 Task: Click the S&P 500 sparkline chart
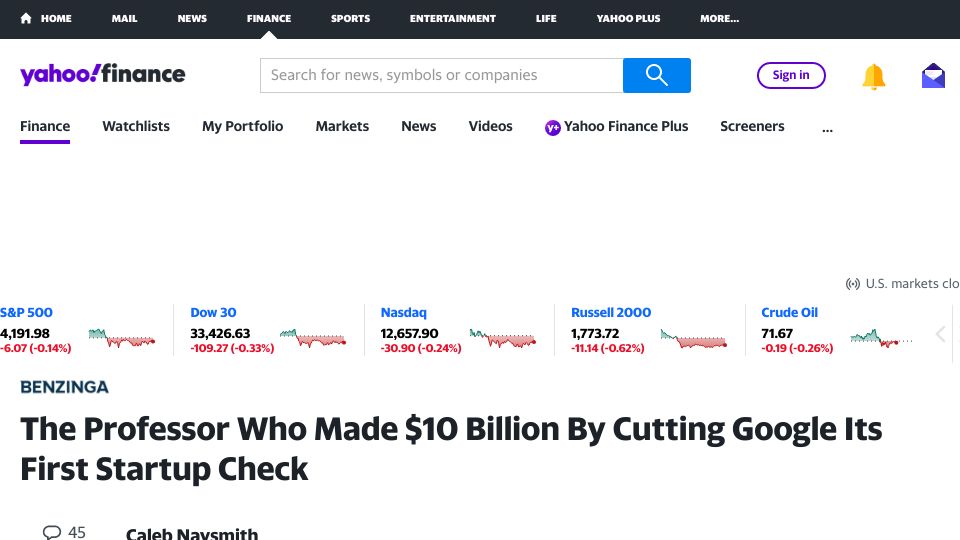[122, 337]
